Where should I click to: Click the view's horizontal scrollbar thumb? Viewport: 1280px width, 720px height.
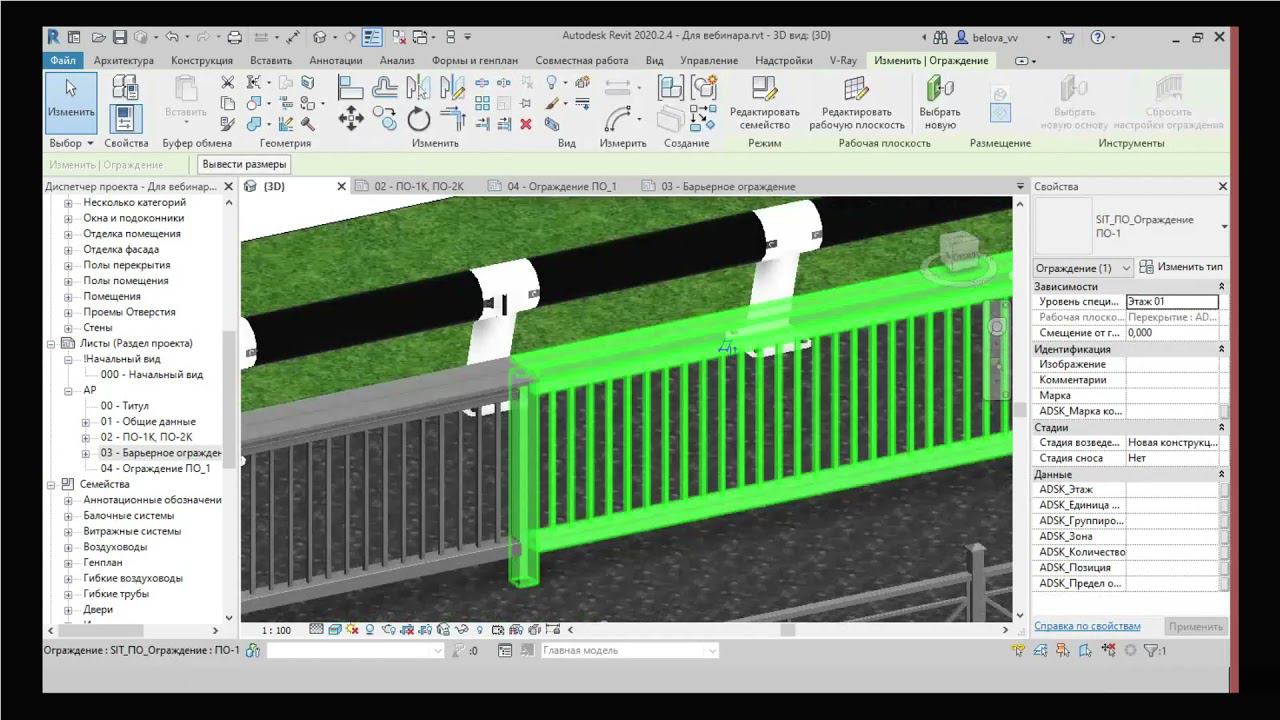[x=787, y=630]
